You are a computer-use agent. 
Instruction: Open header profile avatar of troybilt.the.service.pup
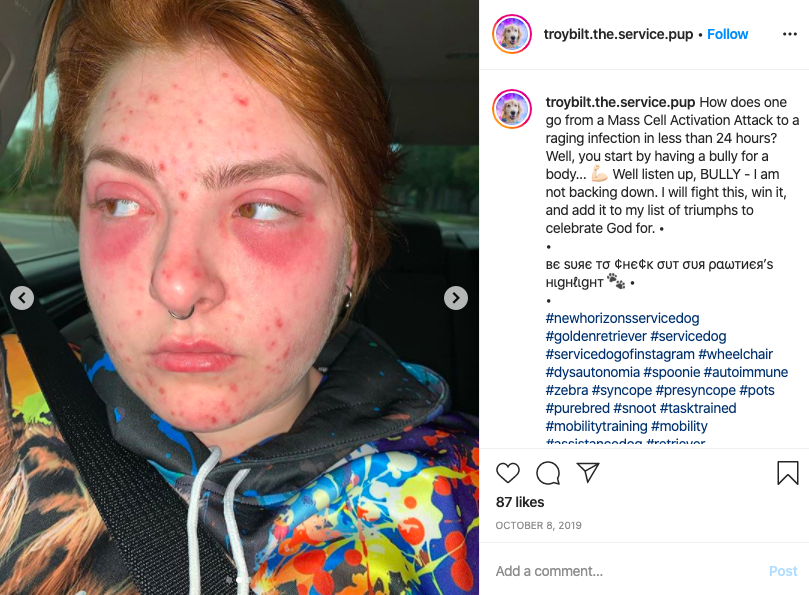tap(511, 34)
